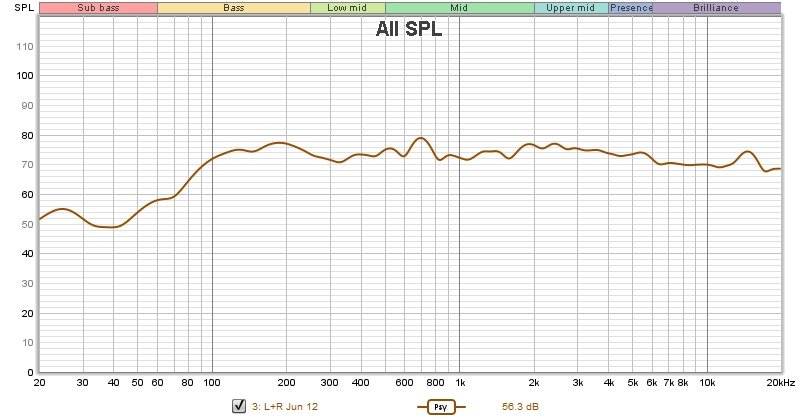The height and width of the screenshot is (420, 800).
Task: Click the 56.3 dB readout value
Action: [518, 407]
